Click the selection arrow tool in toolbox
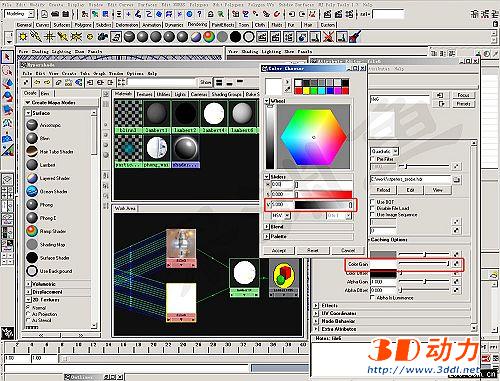Screen dimensions: 500x381 pos(7,57)
